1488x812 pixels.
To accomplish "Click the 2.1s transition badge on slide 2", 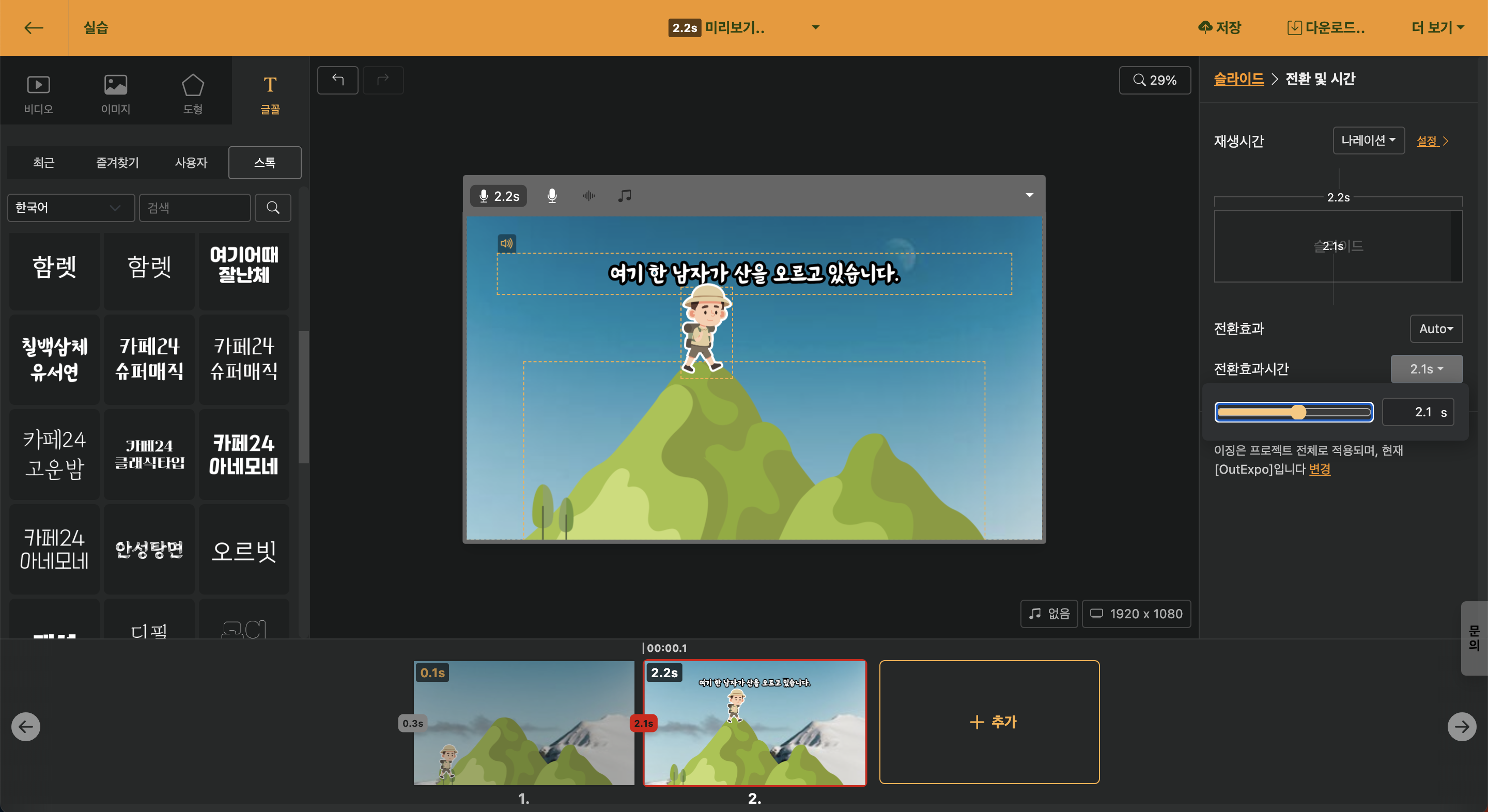I will (643, 723).
